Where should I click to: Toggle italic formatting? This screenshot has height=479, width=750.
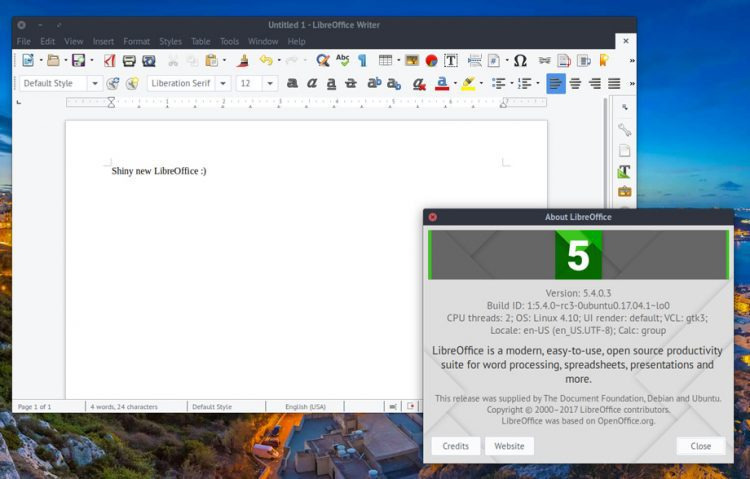[312, 83]
